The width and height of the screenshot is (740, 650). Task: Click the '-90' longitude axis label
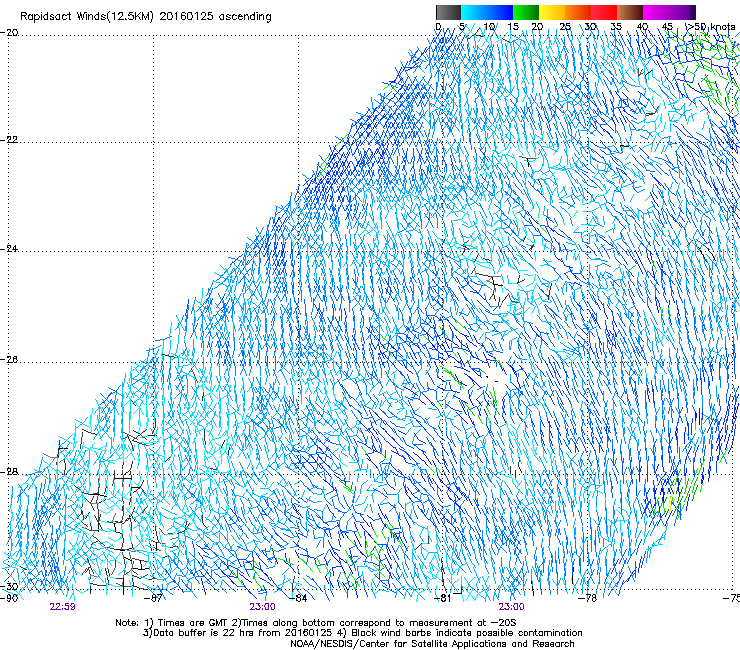tap(9, 598)
